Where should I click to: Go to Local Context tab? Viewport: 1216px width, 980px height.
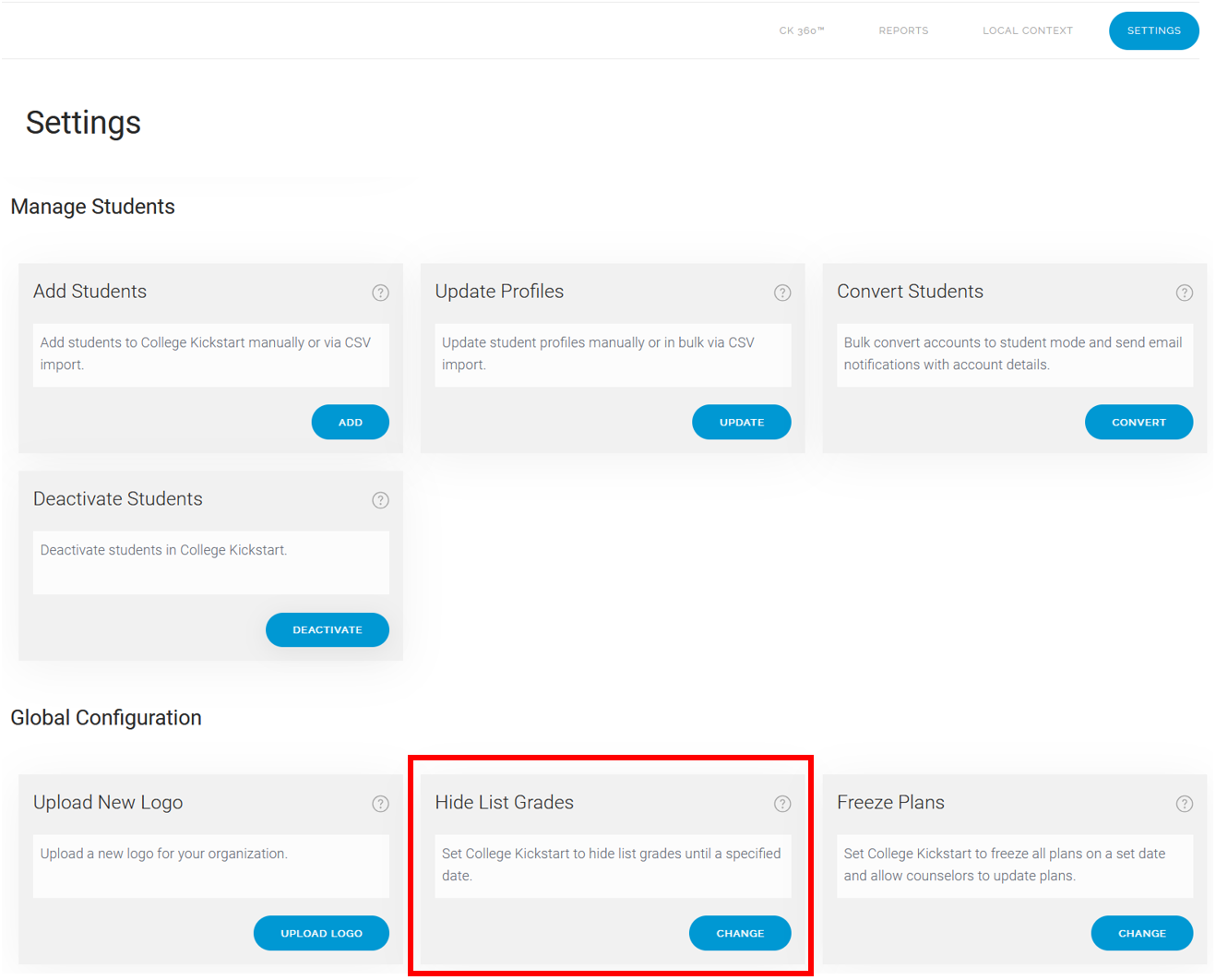click(1028, 30)
